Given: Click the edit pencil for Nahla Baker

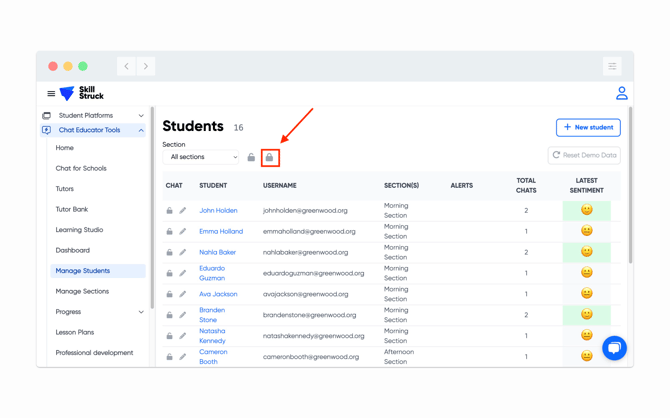Looking at the screenshot, I should click(183, 253).
